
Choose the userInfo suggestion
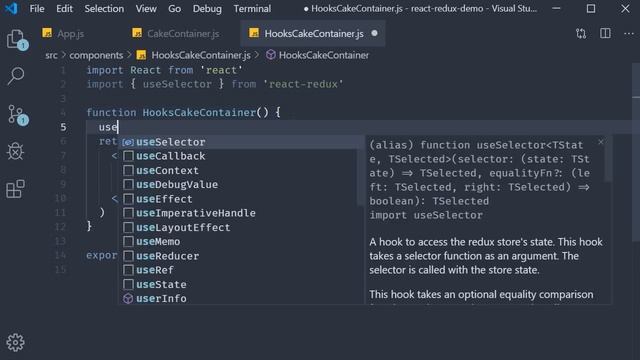[x=241, y=298]
